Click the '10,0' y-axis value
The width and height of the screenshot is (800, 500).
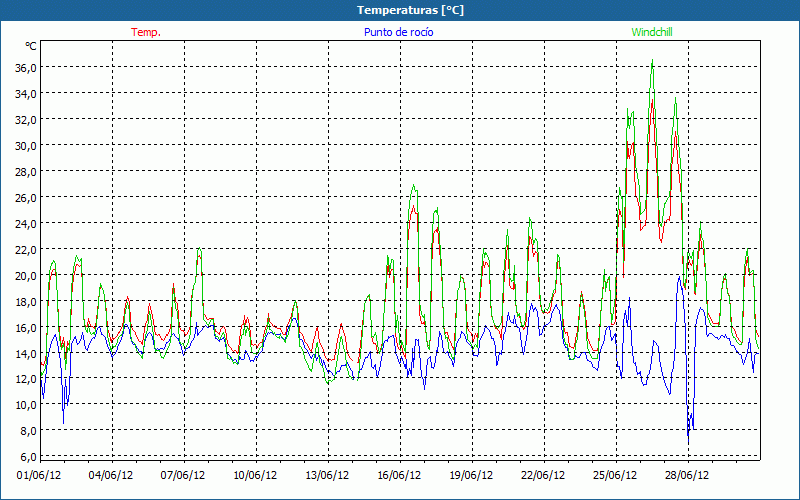click(27, 405)
